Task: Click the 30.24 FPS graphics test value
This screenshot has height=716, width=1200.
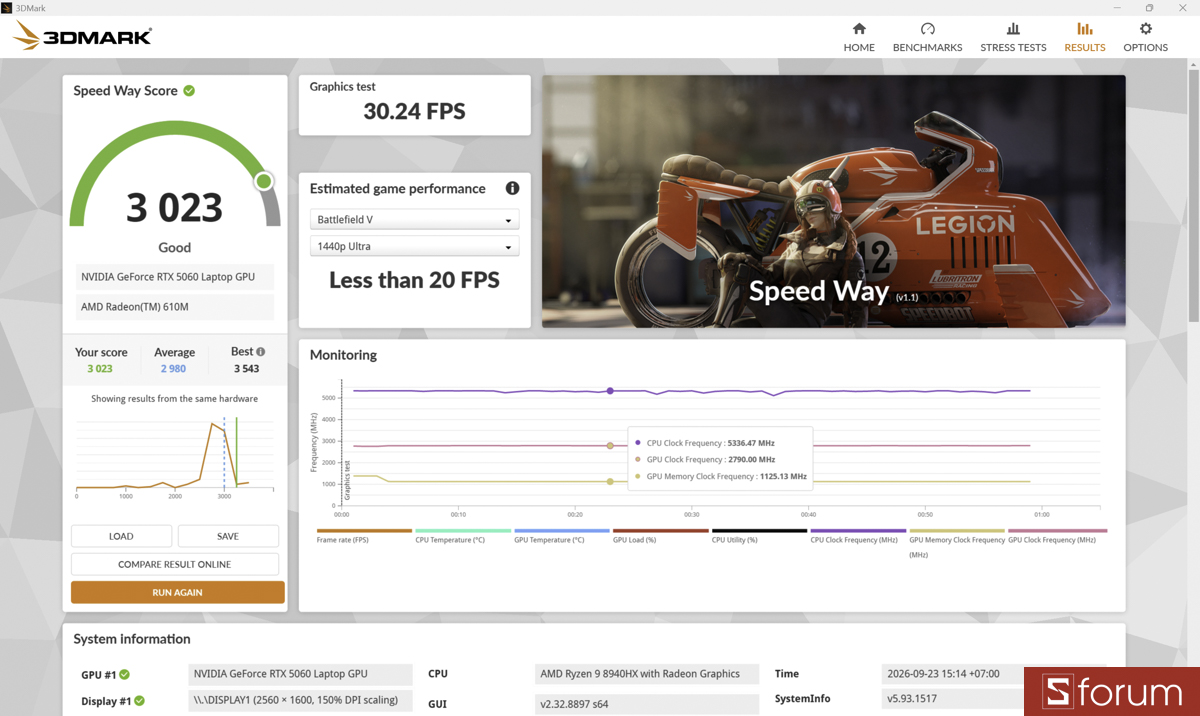Action: point(414,112)
